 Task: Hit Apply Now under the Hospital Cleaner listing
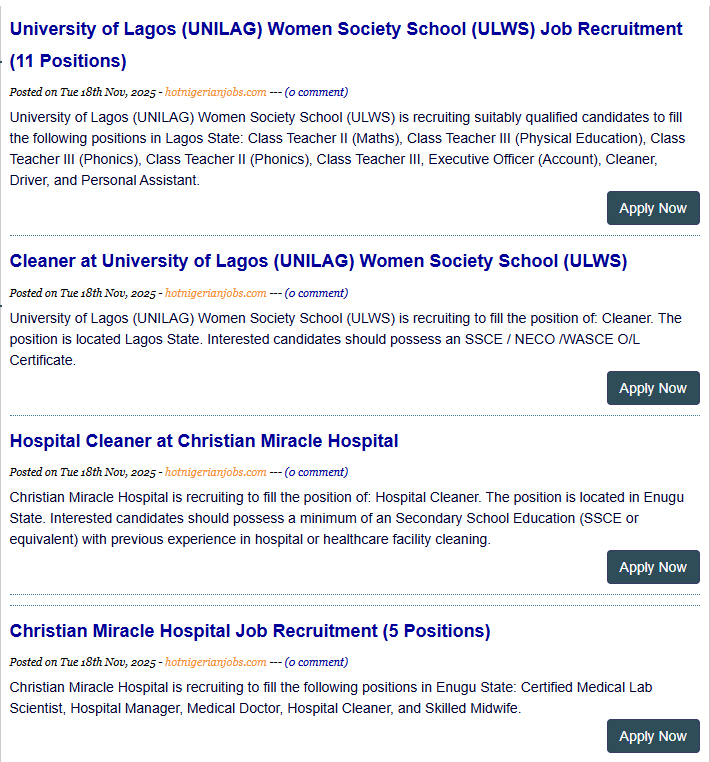point(652,567)
